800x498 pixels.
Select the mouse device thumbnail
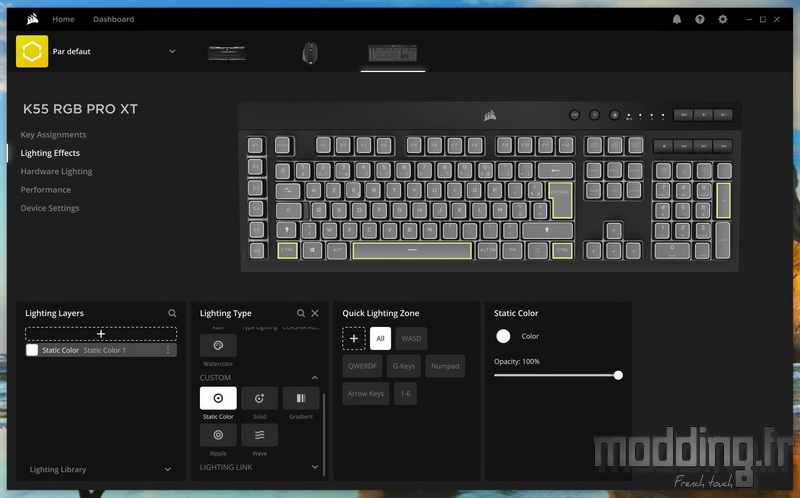click(310, 53)
